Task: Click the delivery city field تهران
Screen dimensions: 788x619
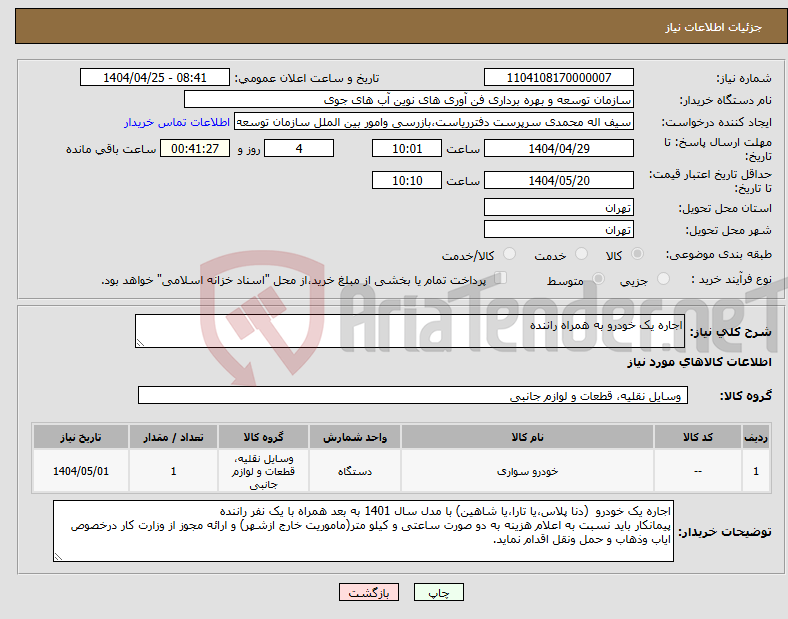Action: click(x=558, y=230)
